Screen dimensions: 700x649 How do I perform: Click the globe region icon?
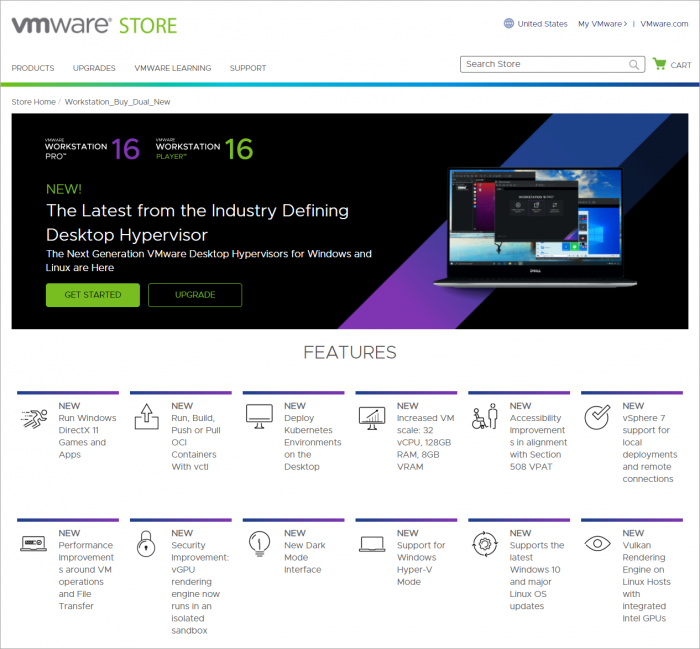pyautogui.click(x=508, y=23)
